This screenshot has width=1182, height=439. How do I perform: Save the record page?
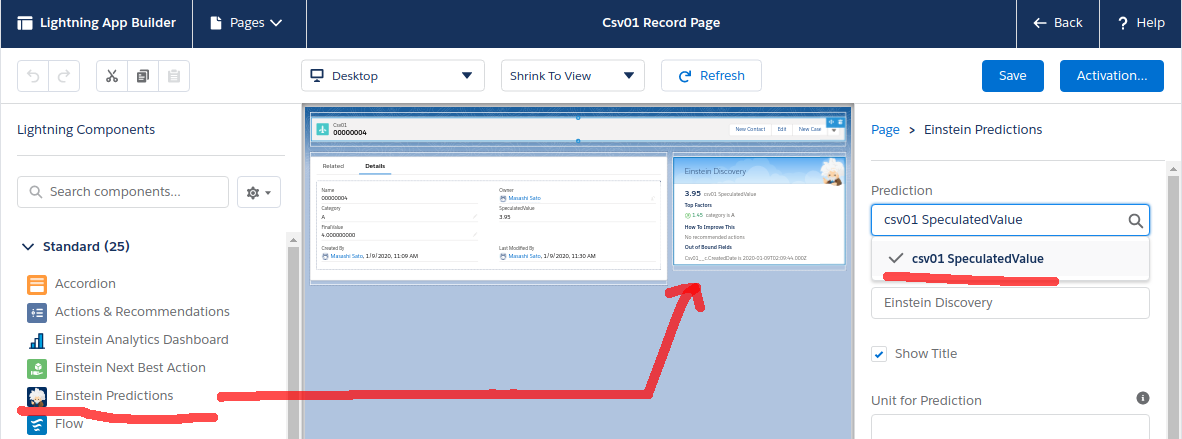(1012, 75)
